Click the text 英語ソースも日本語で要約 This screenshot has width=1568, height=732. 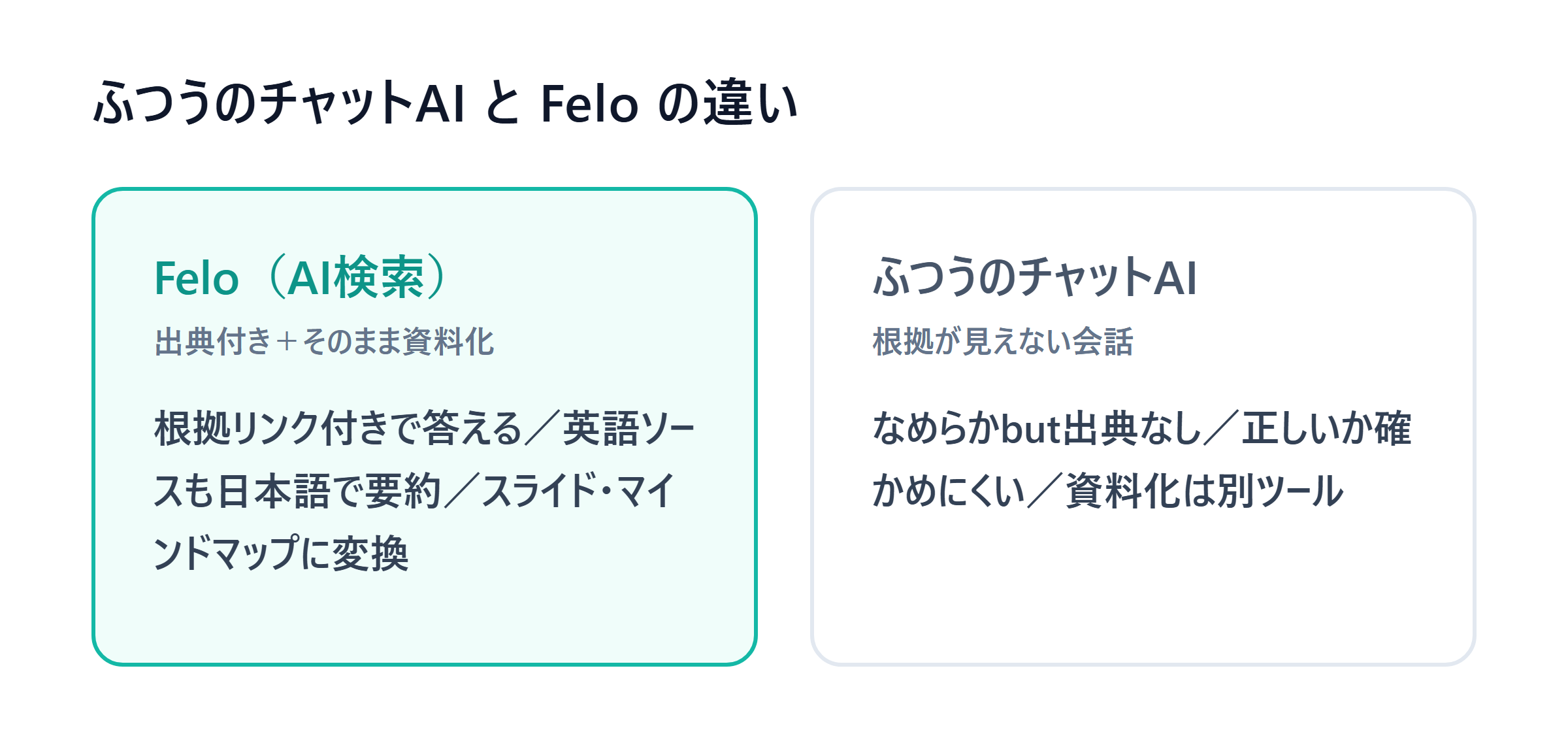pyautogui.click(x=424, y=459)
